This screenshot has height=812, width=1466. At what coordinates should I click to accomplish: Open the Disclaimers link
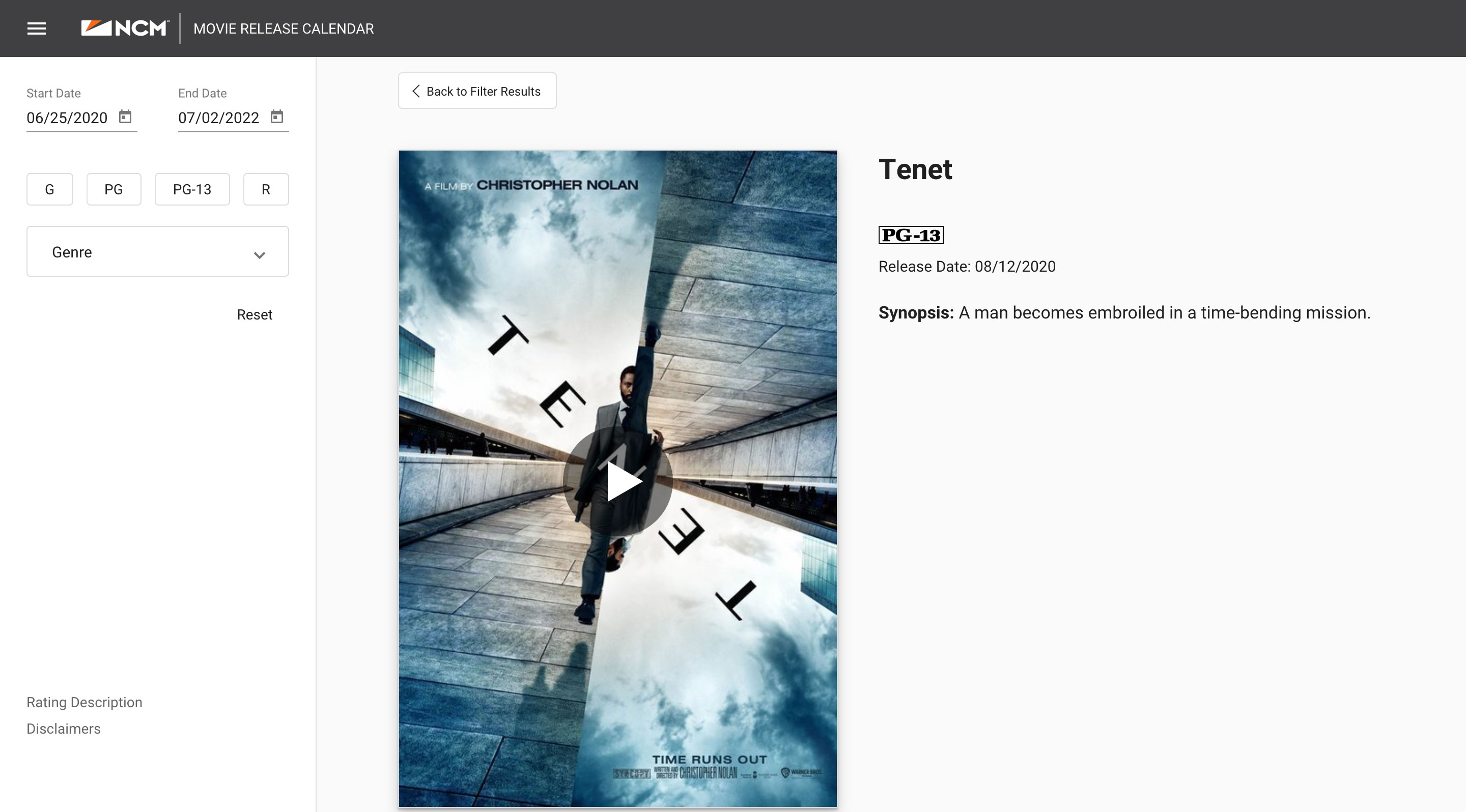click(x=64, y=729)
